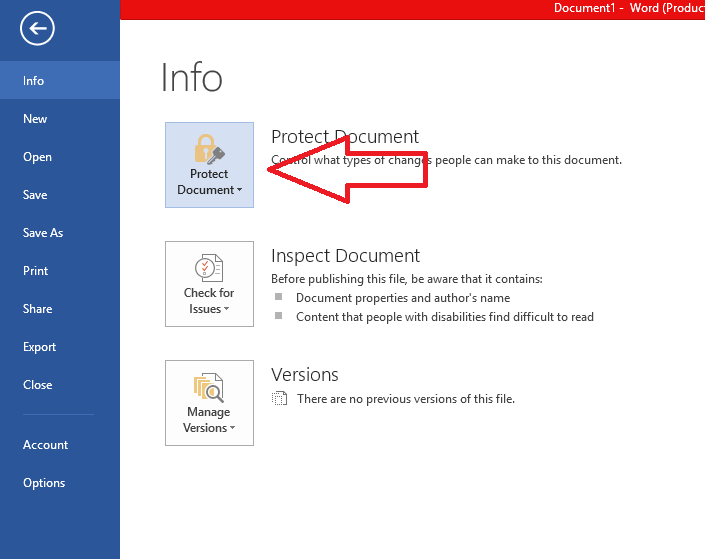Click the Inspect Document heading

point(345,256)
